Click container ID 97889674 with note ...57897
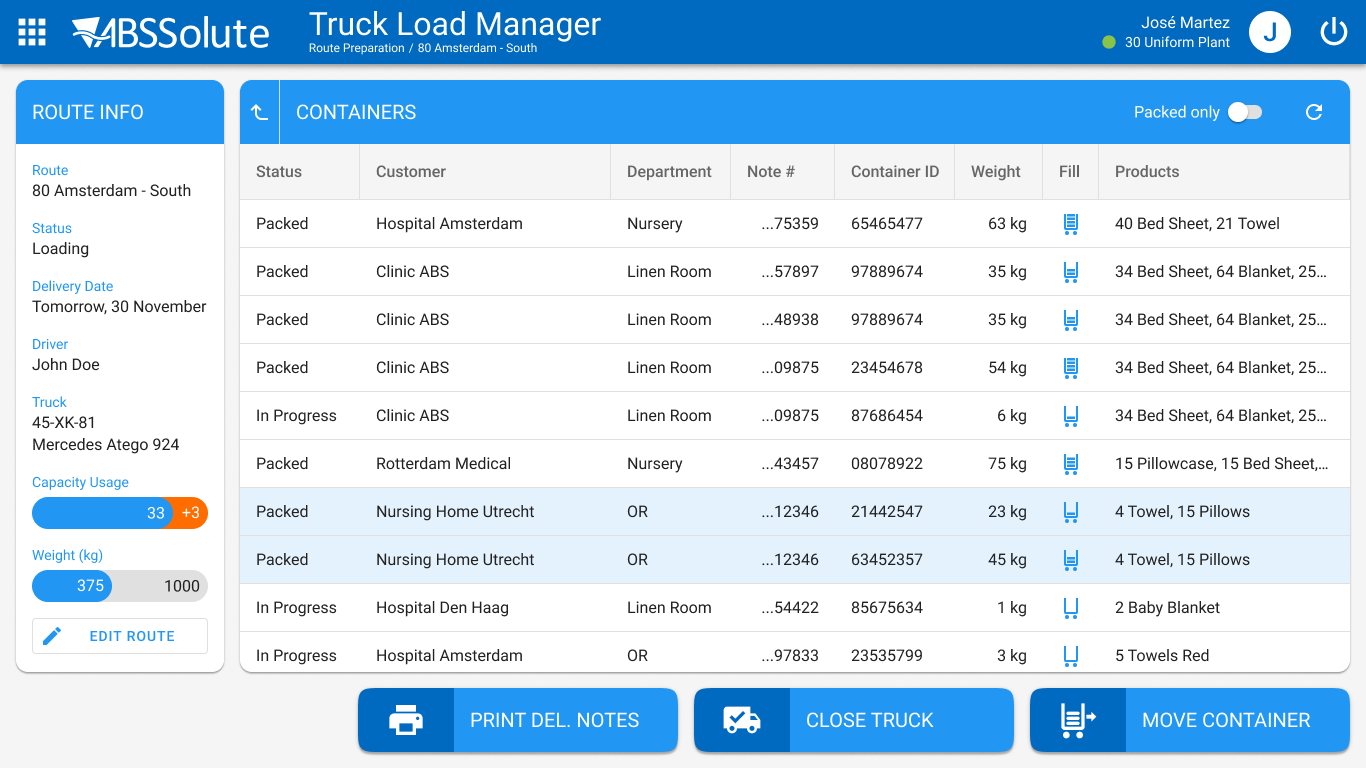Viewport: 1366px width, 768px height. pyautogui.click(x=887, y=272)
